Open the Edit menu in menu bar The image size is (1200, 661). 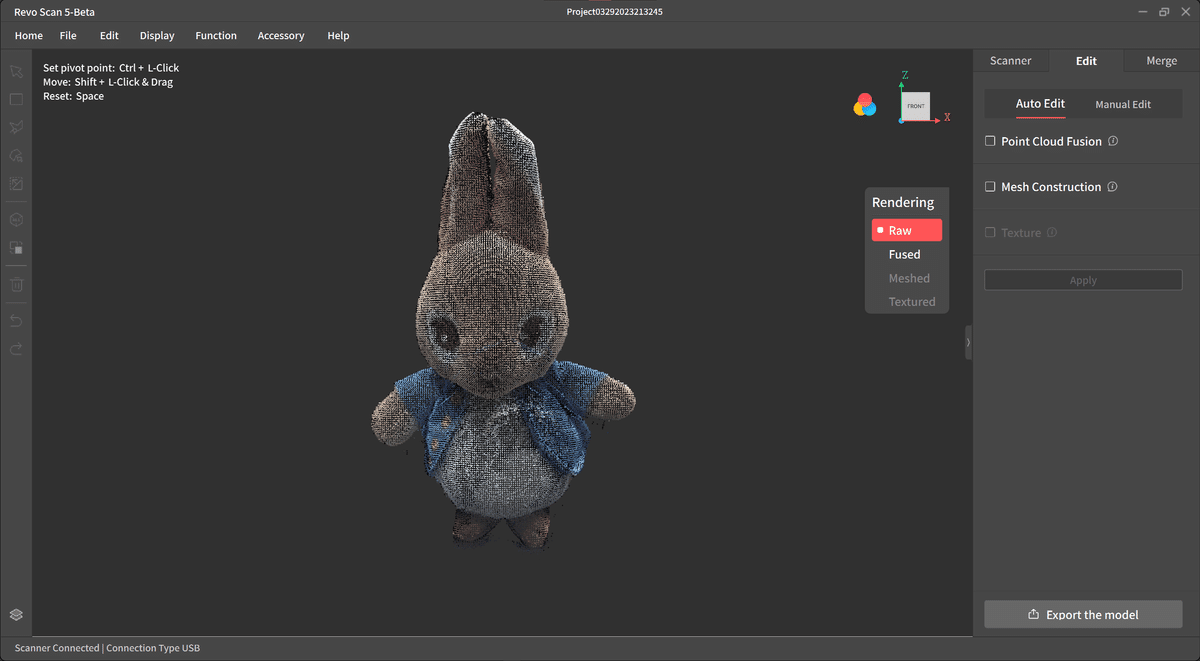click(x=109, y=35)
